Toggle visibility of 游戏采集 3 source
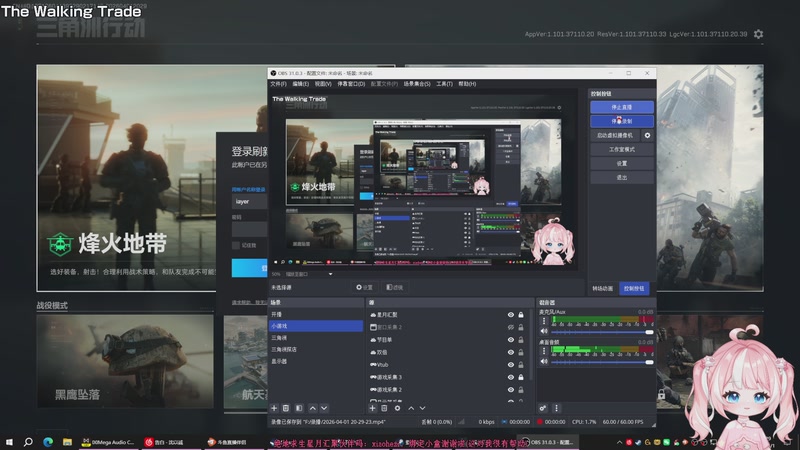 coord(511,377)
